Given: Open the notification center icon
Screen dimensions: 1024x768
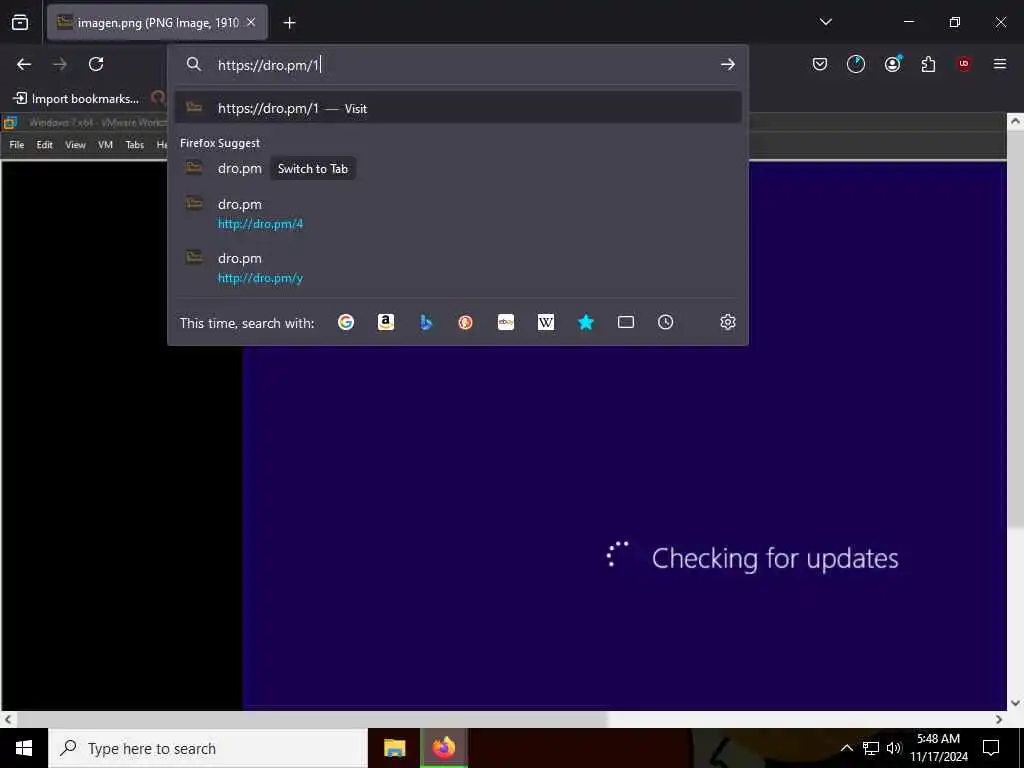Looking at the screenshot, I should point(991,748).
